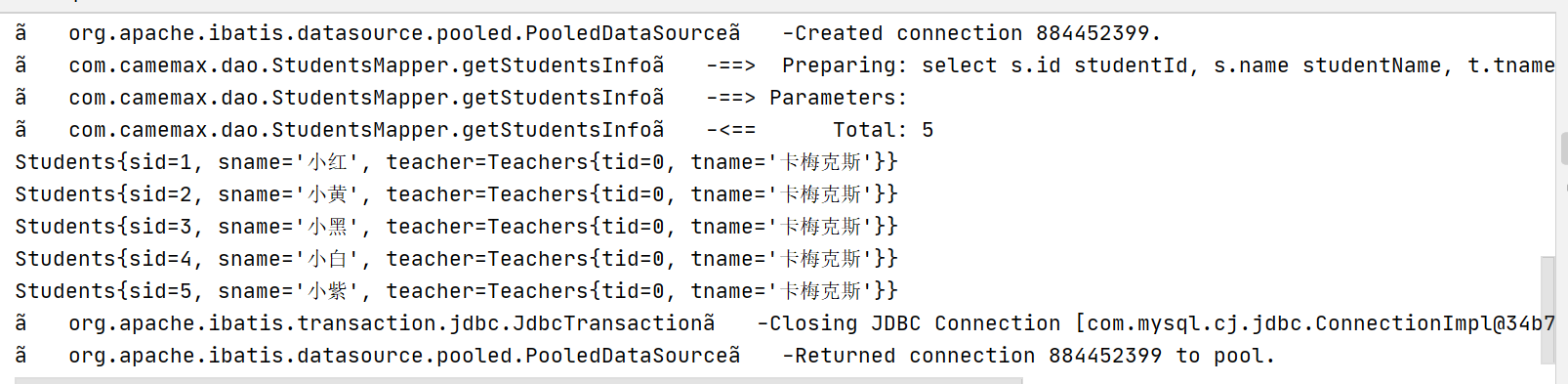Screen dimensions: 1568x384
Task: Click the vertical scrollbar thumb of the console
Action: pos(1547,311)
